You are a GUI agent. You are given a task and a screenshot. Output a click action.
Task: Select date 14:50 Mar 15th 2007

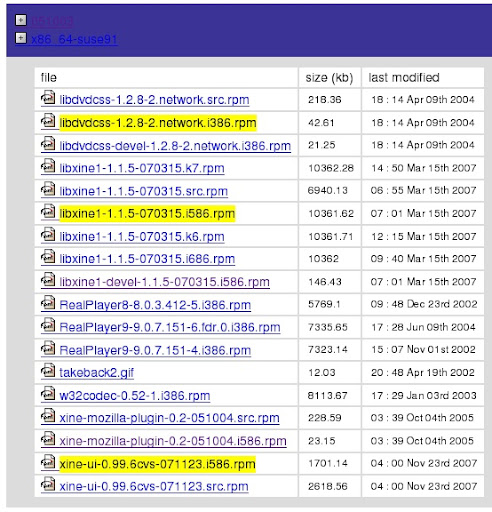tap(424, 168)
